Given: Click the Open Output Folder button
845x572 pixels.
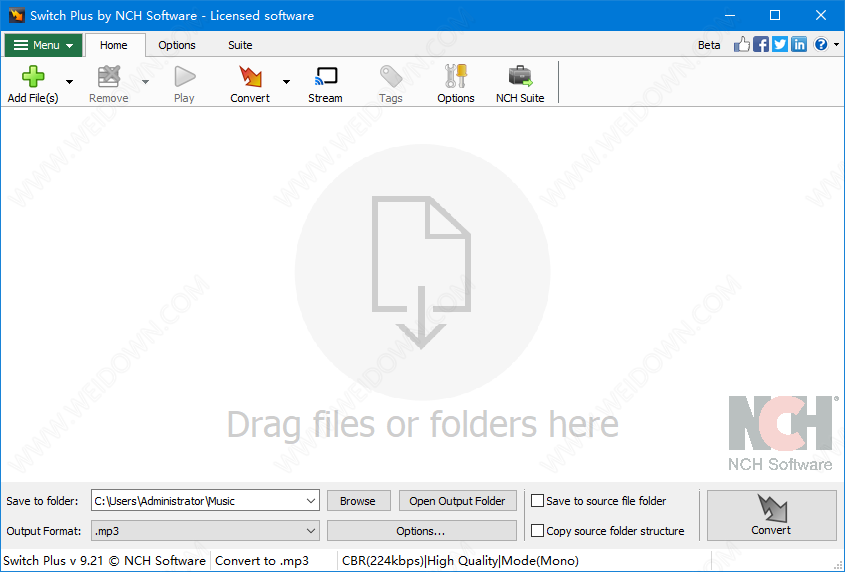Looking at the screenshot, I should (x=457, y=501).
